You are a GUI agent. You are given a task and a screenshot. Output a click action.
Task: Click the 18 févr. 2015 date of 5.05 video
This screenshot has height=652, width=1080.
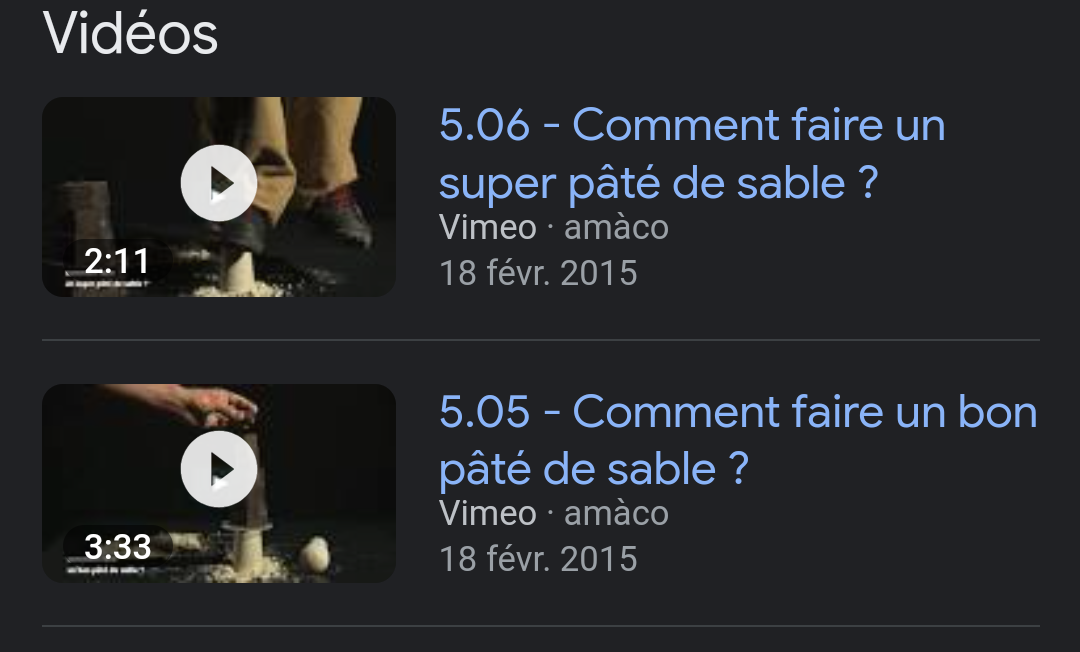[x=539, y=559]
